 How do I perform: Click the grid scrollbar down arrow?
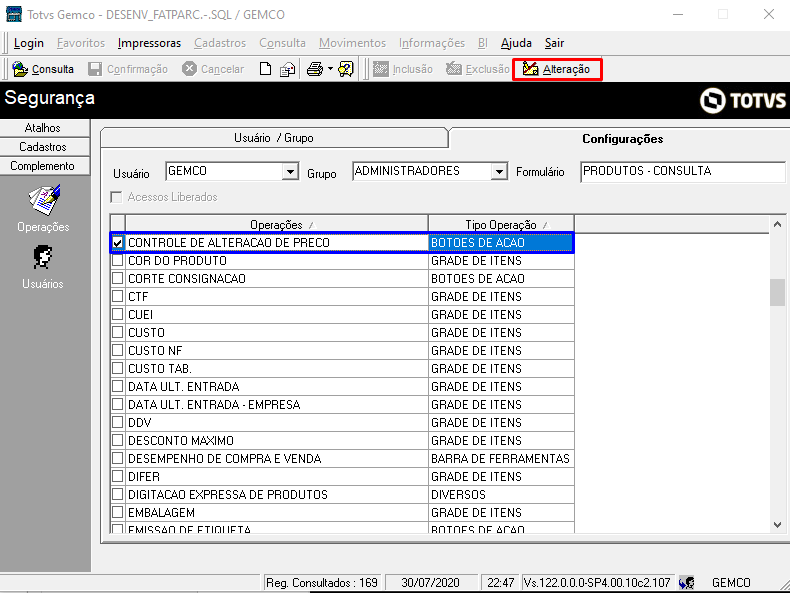pos(777,525)
